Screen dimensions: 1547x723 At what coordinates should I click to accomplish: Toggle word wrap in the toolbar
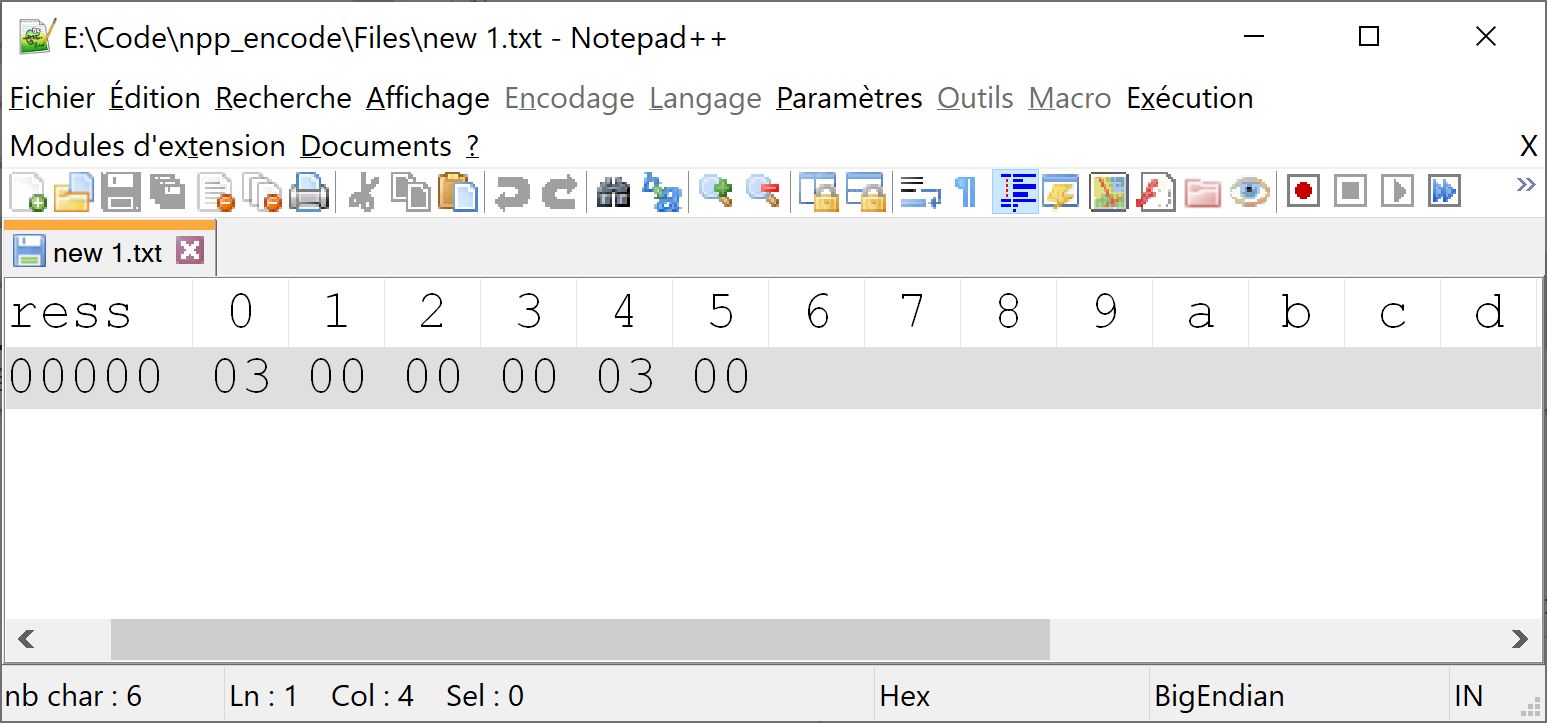[x=922, y=192]
